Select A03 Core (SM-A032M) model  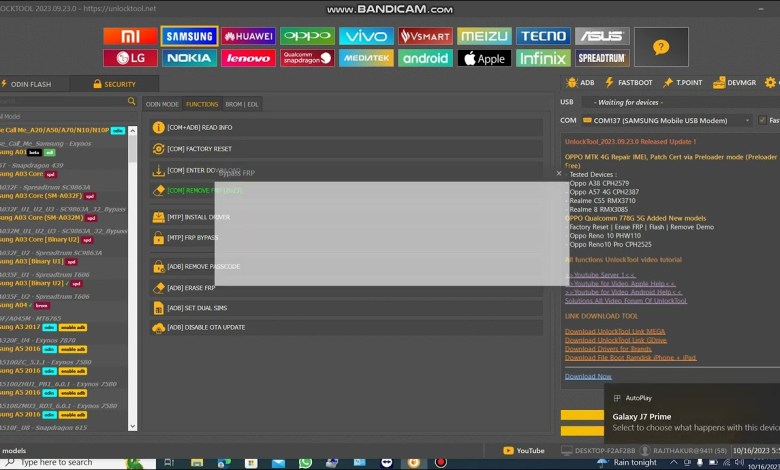pos(49,218)
